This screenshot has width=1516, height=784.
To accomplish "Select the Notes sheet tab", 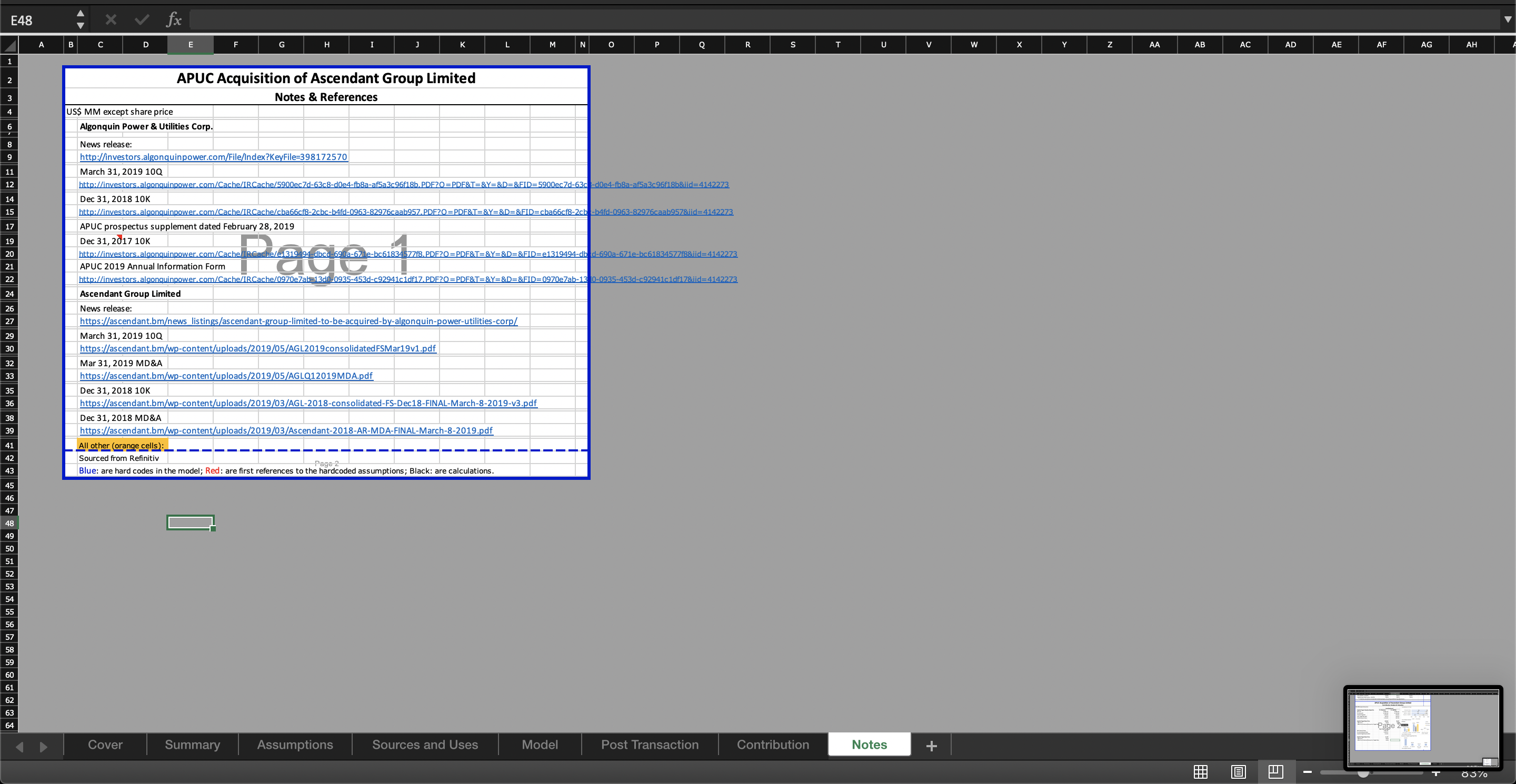I will (x=869, y=745).
